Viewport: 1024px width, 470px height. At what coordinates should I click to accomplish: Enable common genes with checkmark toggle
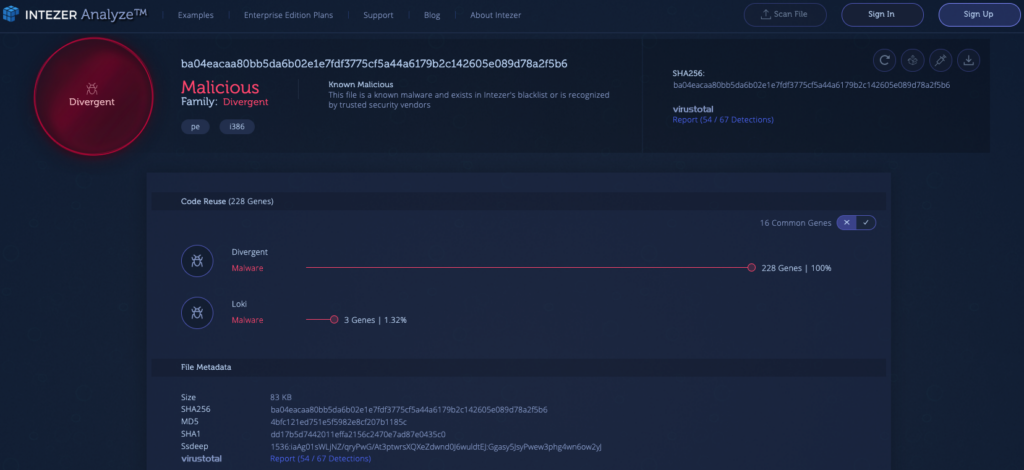pyautogui.click(x=866, y=222)
